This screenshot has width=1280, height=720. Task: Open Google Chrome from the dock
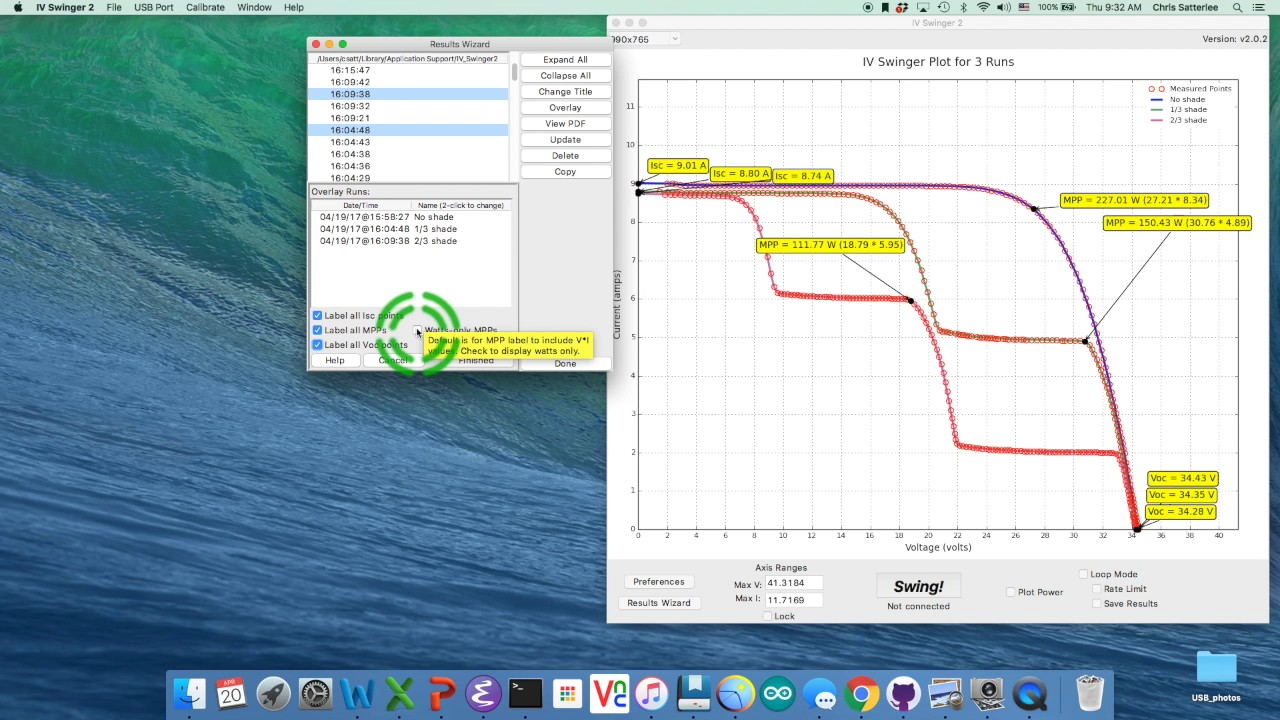click(x=861, y=693)
